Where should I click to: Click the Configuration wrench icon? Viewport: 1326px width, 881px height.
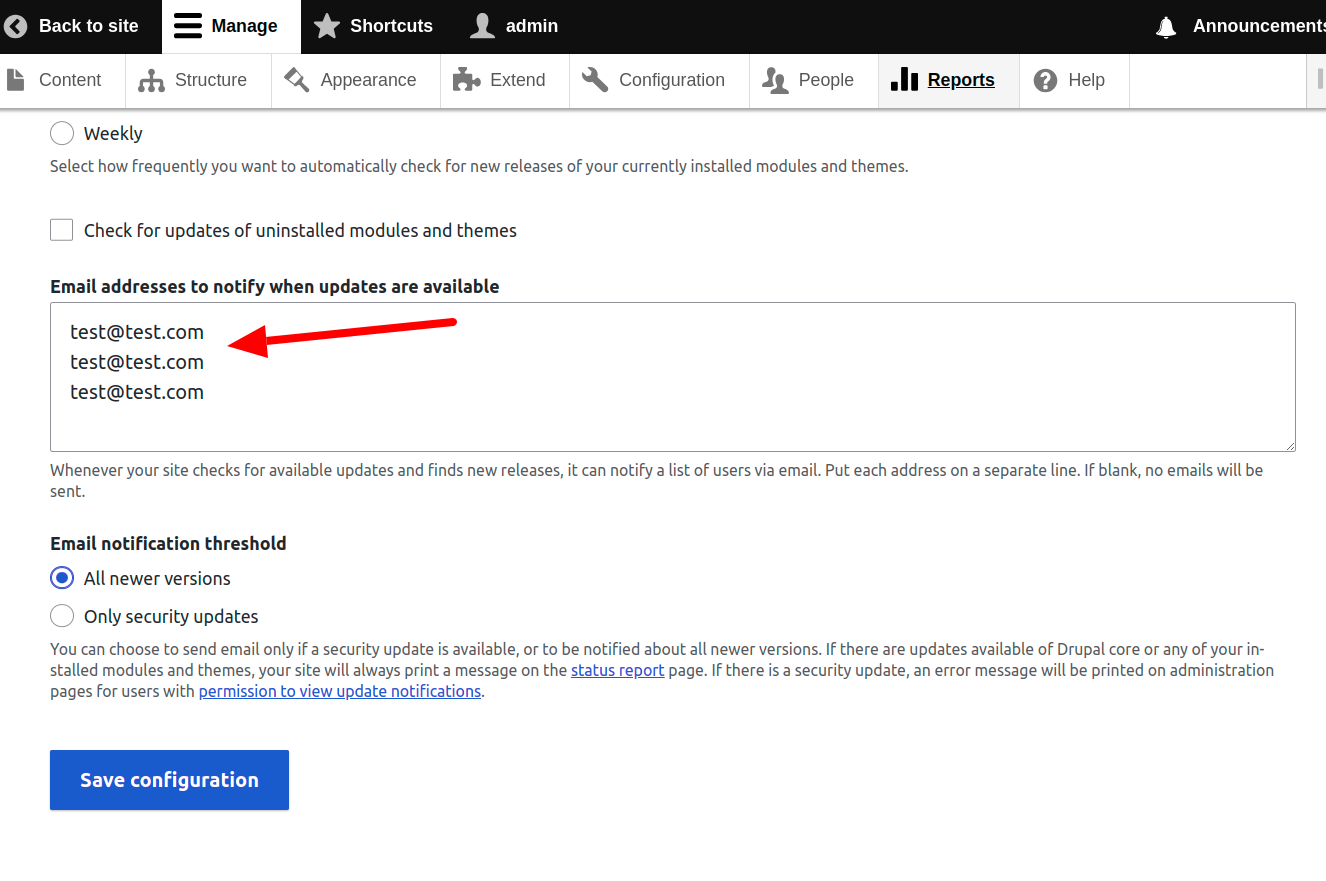point(594,79)
